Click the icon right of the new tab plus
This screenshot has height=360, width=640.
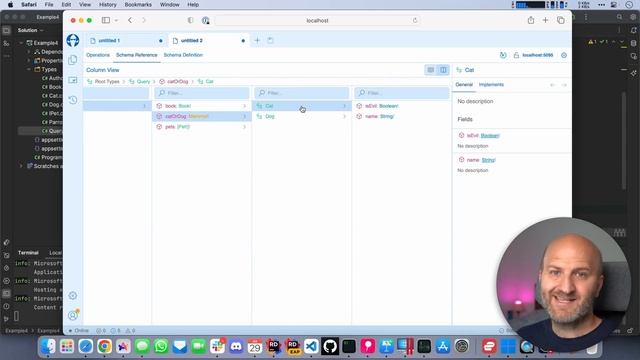tap(270, 40)
